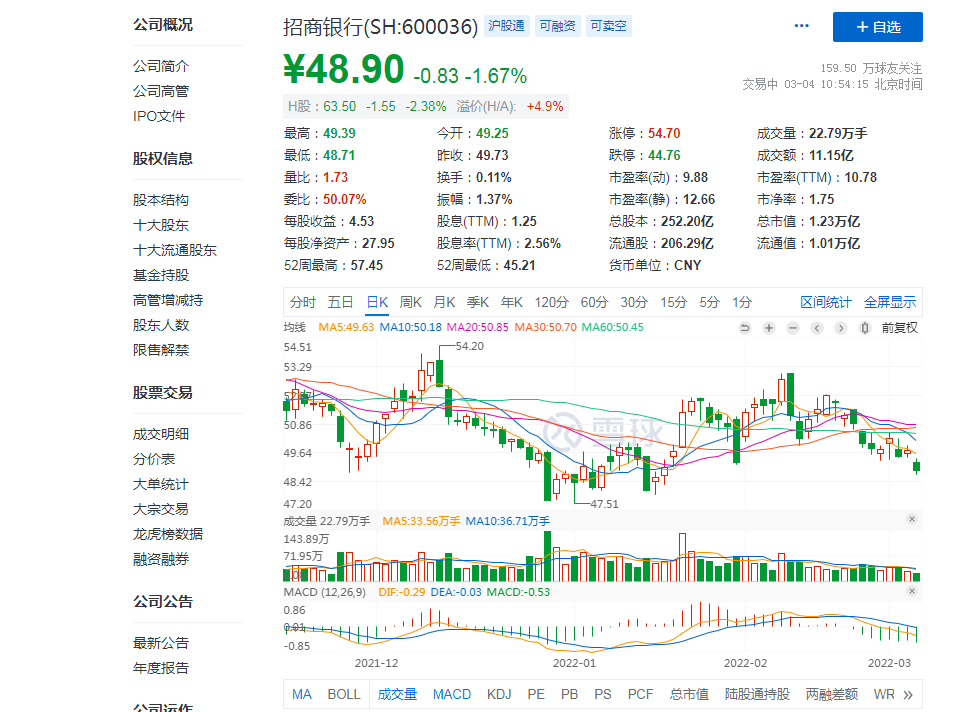Open 大宗交易 sidebar link

pyautogui.click(x=161, y=509)
